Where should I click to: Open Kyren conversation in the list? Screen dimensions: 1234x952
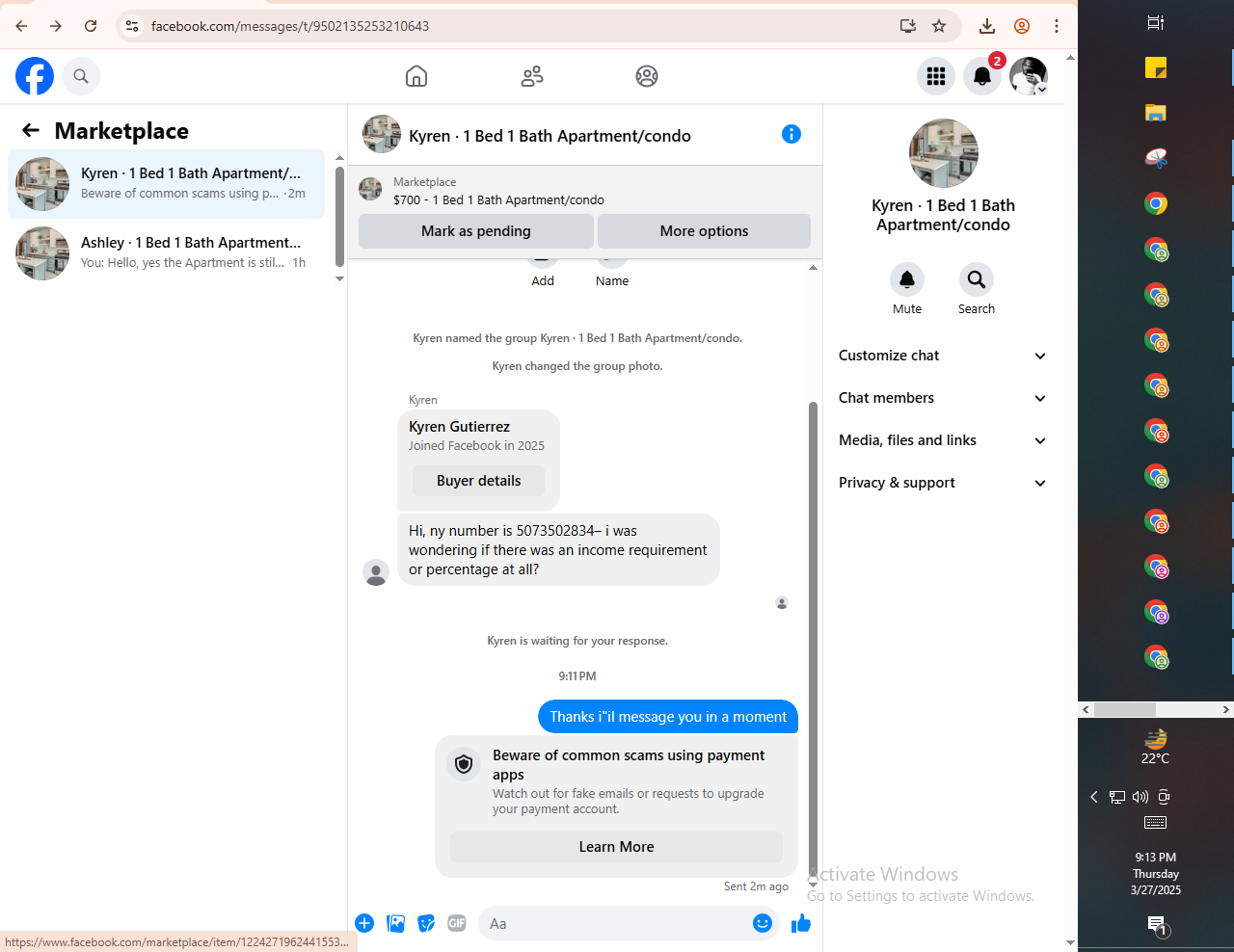click(167, 184)
